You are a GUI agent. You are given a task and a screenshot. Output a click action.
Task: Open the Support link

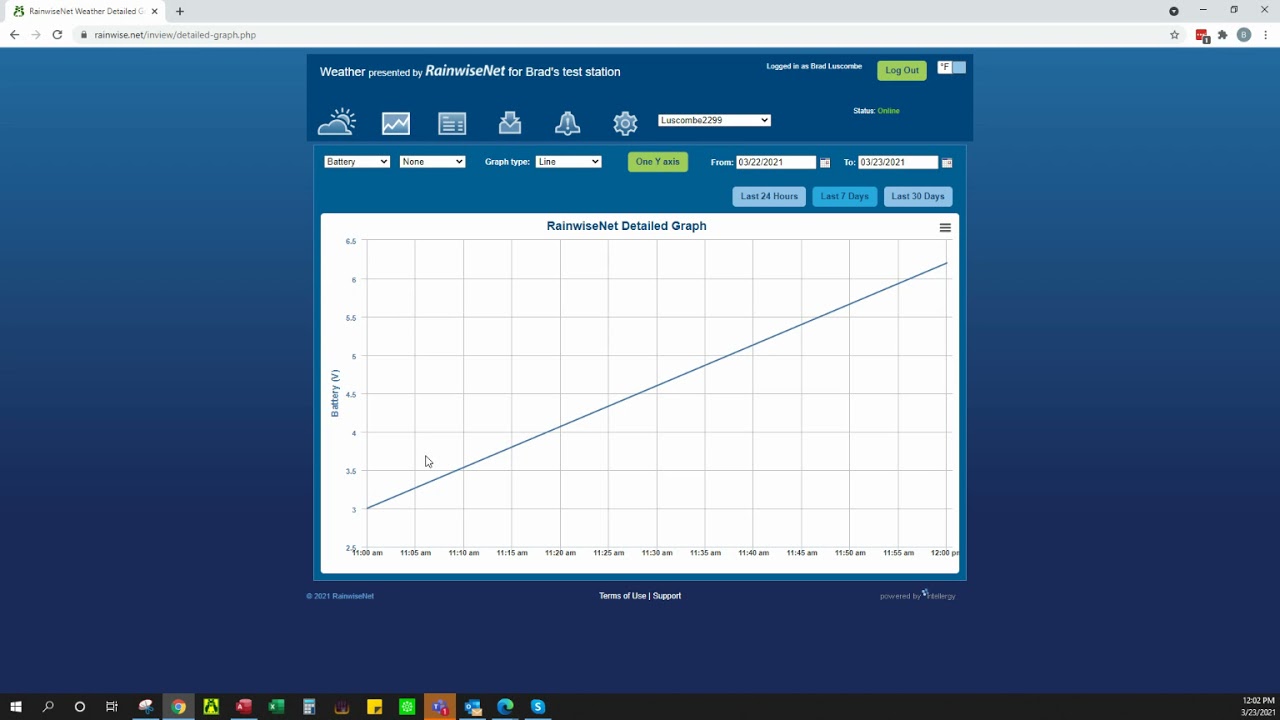tap(667, 596)
